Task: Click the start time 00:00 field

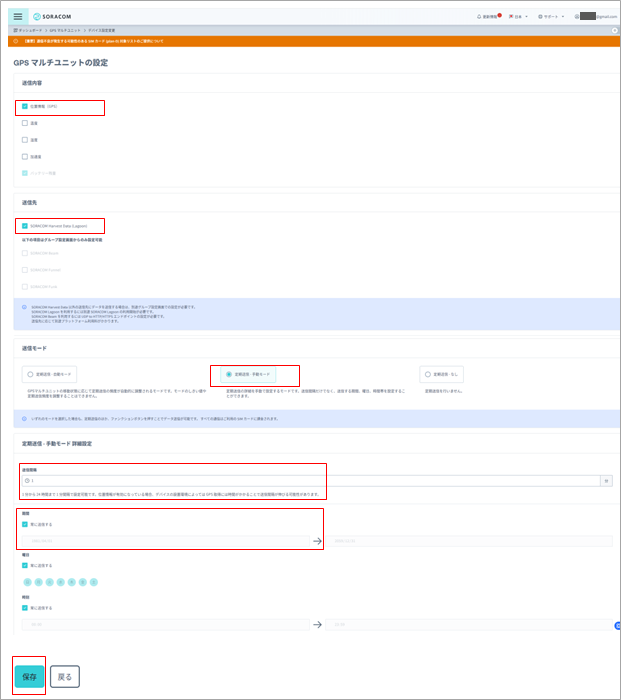Action: 166,625
